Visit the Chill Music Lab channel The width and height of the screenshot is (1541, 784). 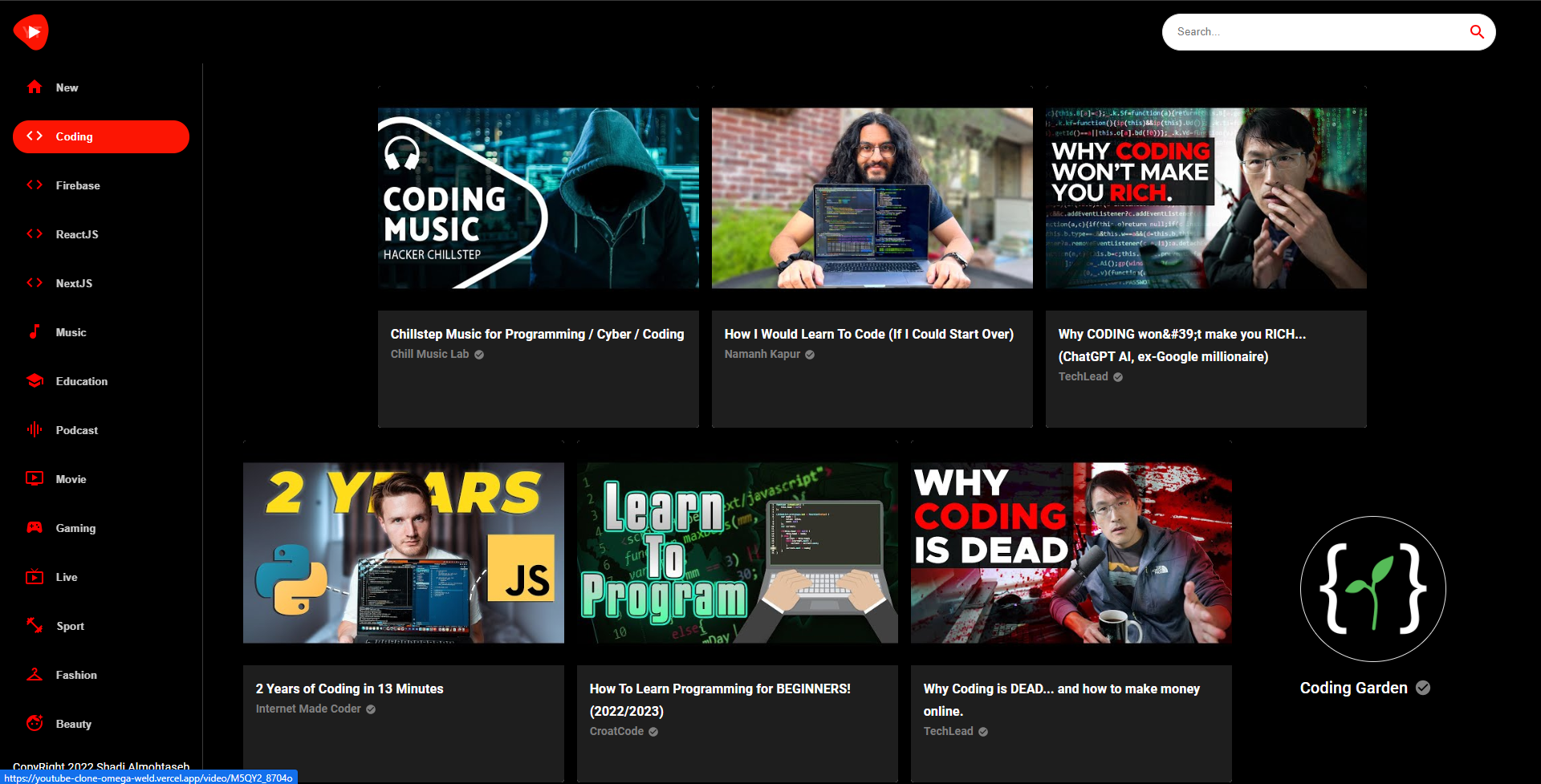429,355
